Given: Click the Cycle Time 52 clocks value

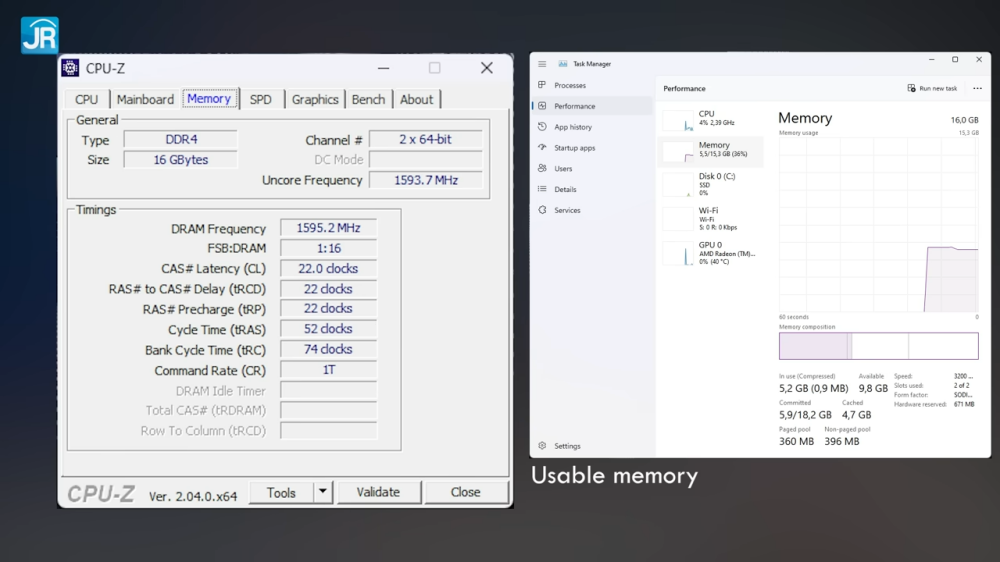Looking at the screenshot, I should [328, 329].
